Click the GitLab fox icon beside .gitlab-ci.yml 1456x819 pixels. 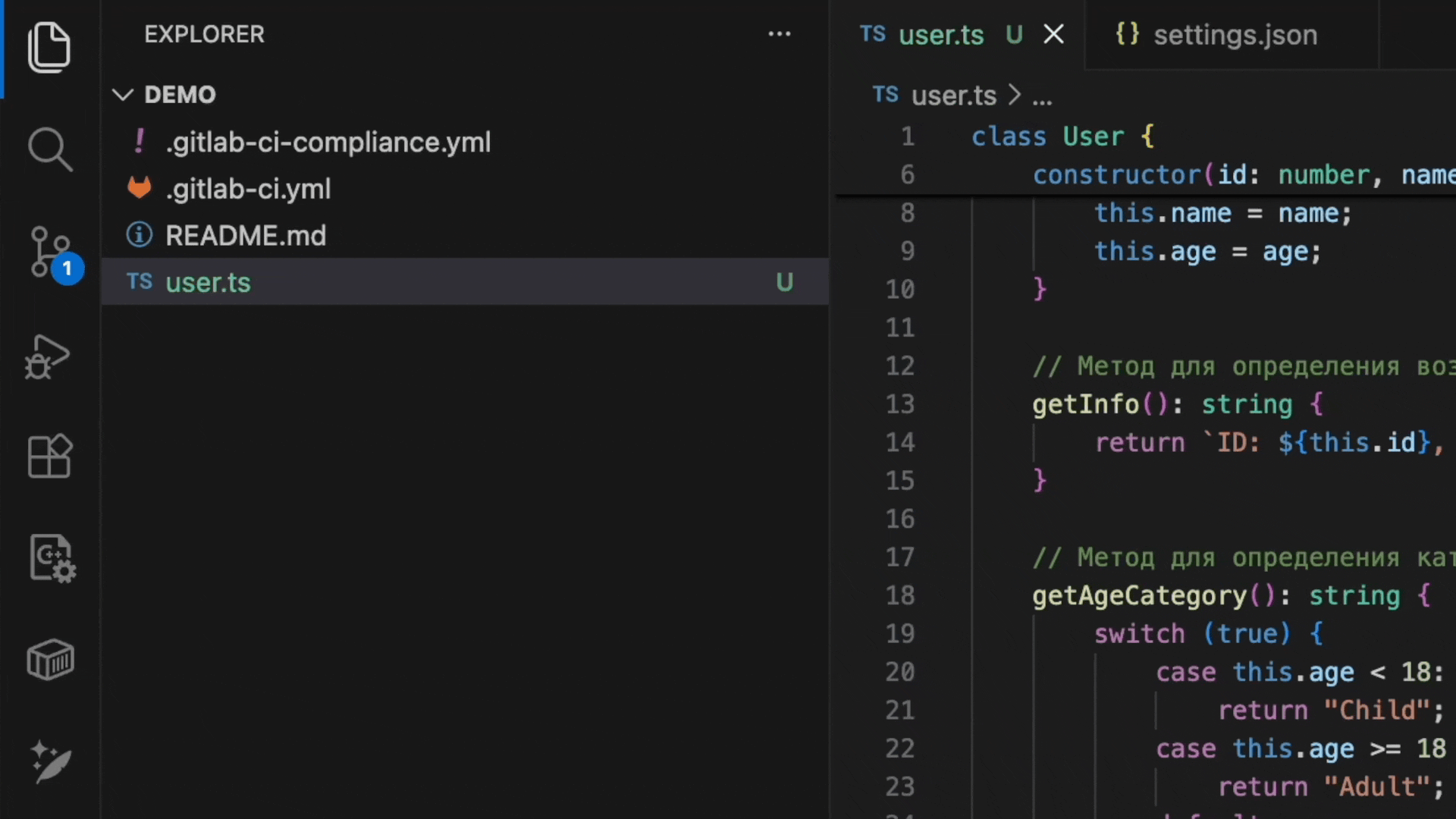(x=140, y=187)
